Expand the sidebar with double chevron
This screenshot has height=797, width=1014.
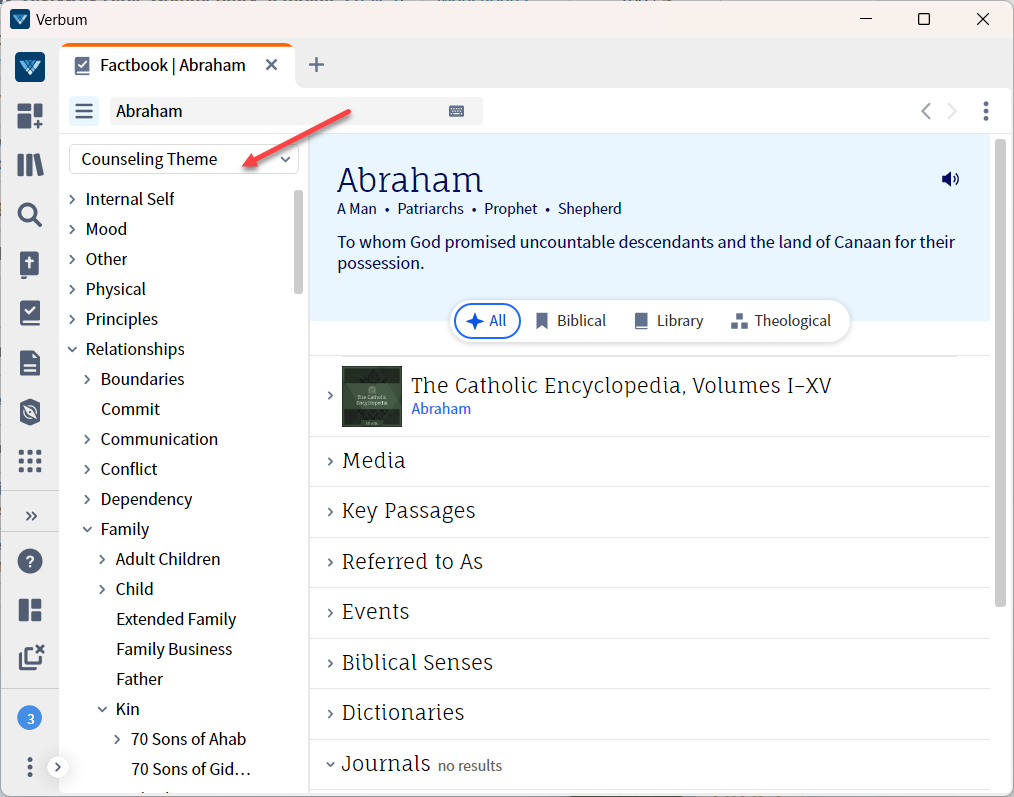(x=31, y=516)
